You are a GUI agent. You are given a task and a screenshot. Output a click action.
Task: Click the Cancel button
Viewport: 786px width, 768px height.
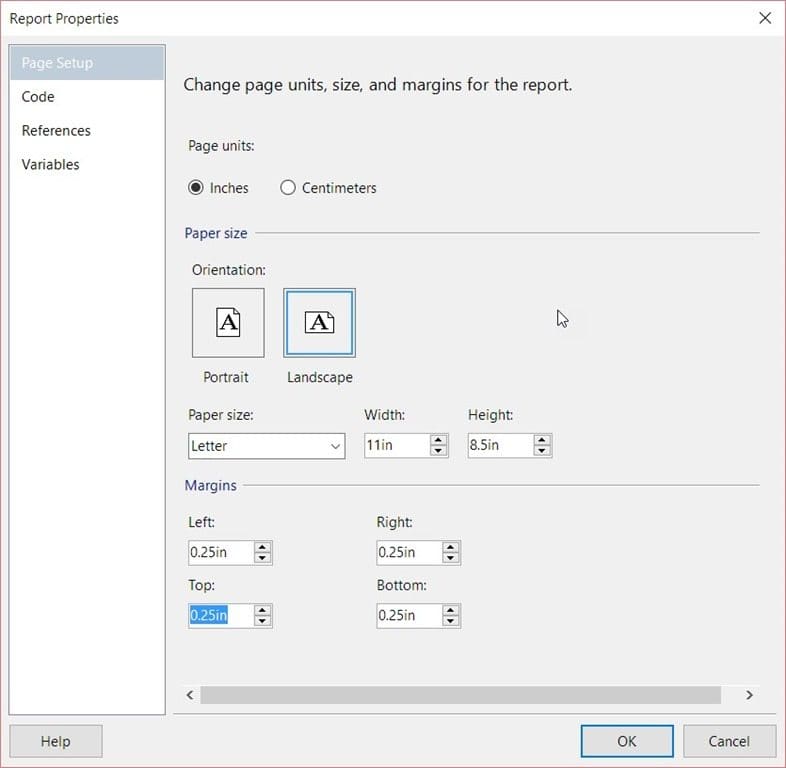tap(729, 741)
